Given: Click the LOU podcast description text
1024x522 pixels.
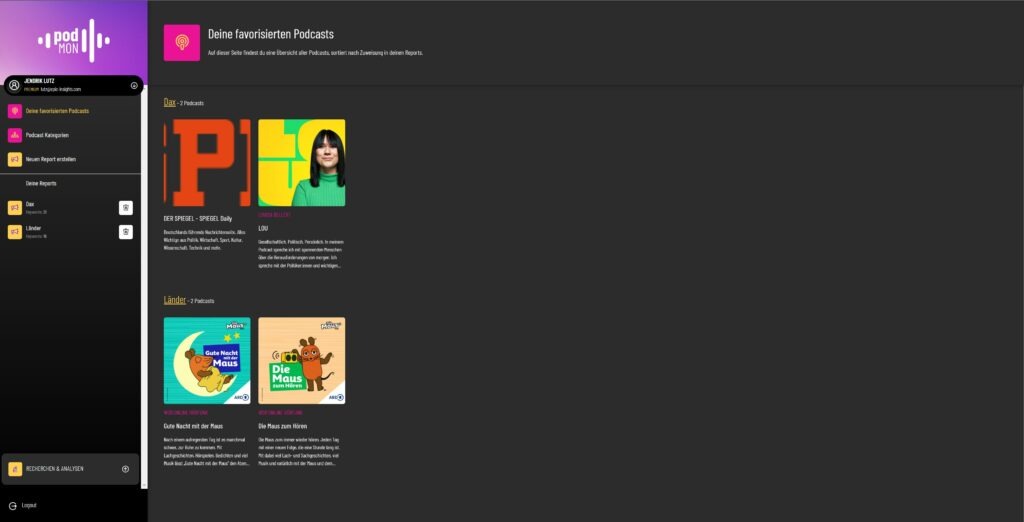Looking at the screenshot, I should [x=300, y=253].
